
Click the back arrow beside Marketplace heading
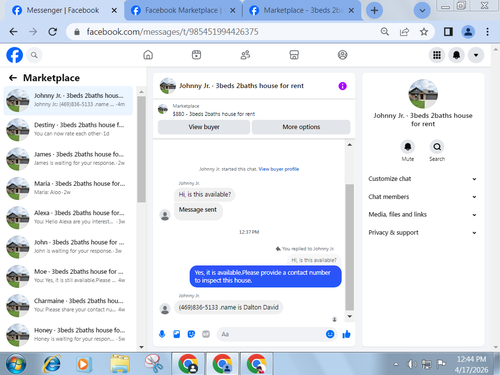point(13,78)
